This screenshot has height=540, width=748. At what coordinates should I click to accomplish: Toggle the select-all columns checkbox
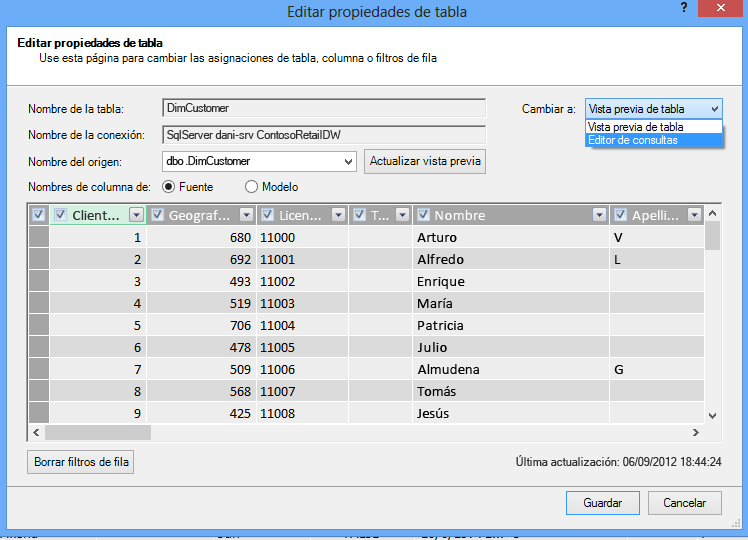pos(39,215)
